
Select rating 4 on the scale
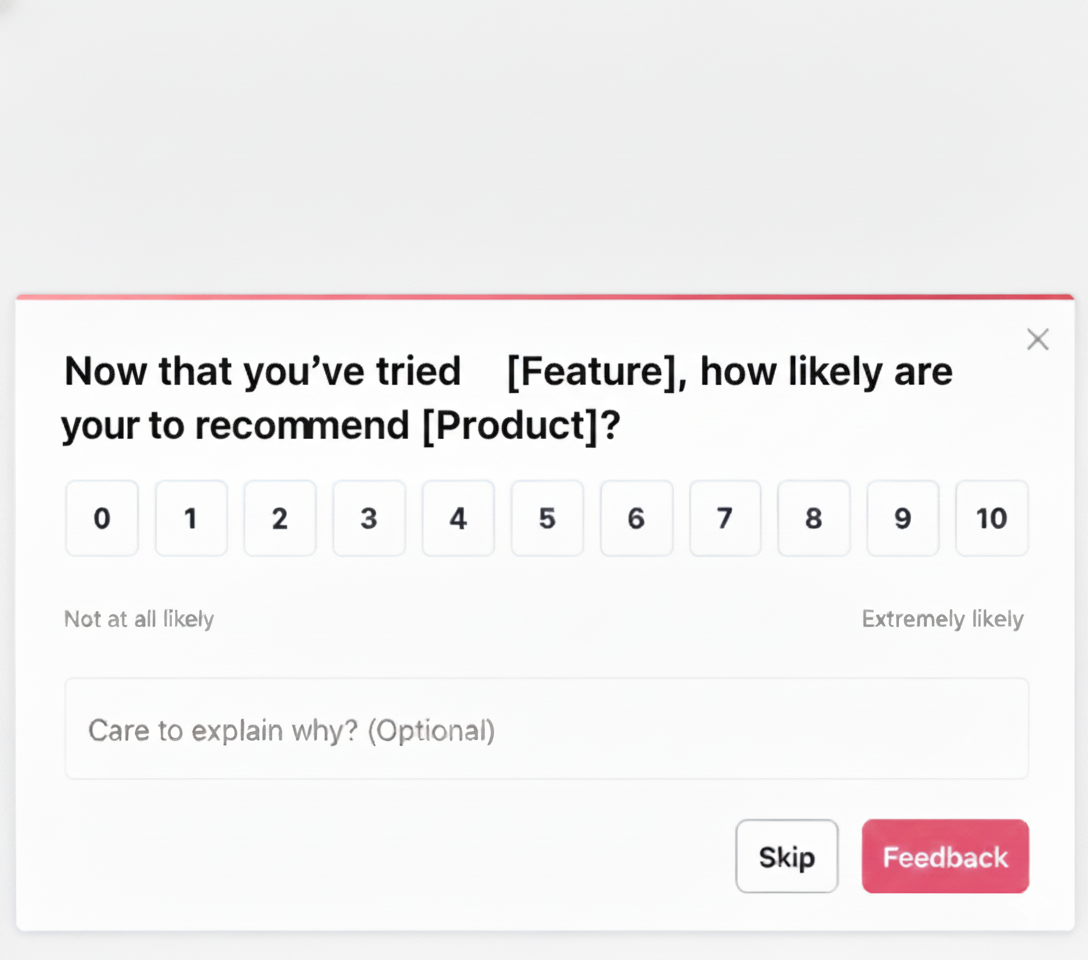(x=457, y=518)
